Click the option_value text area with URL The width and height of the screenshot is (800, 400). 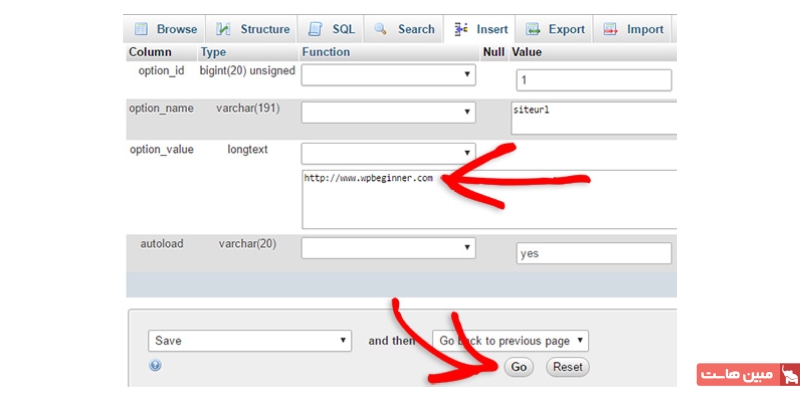tap(488, 198)
